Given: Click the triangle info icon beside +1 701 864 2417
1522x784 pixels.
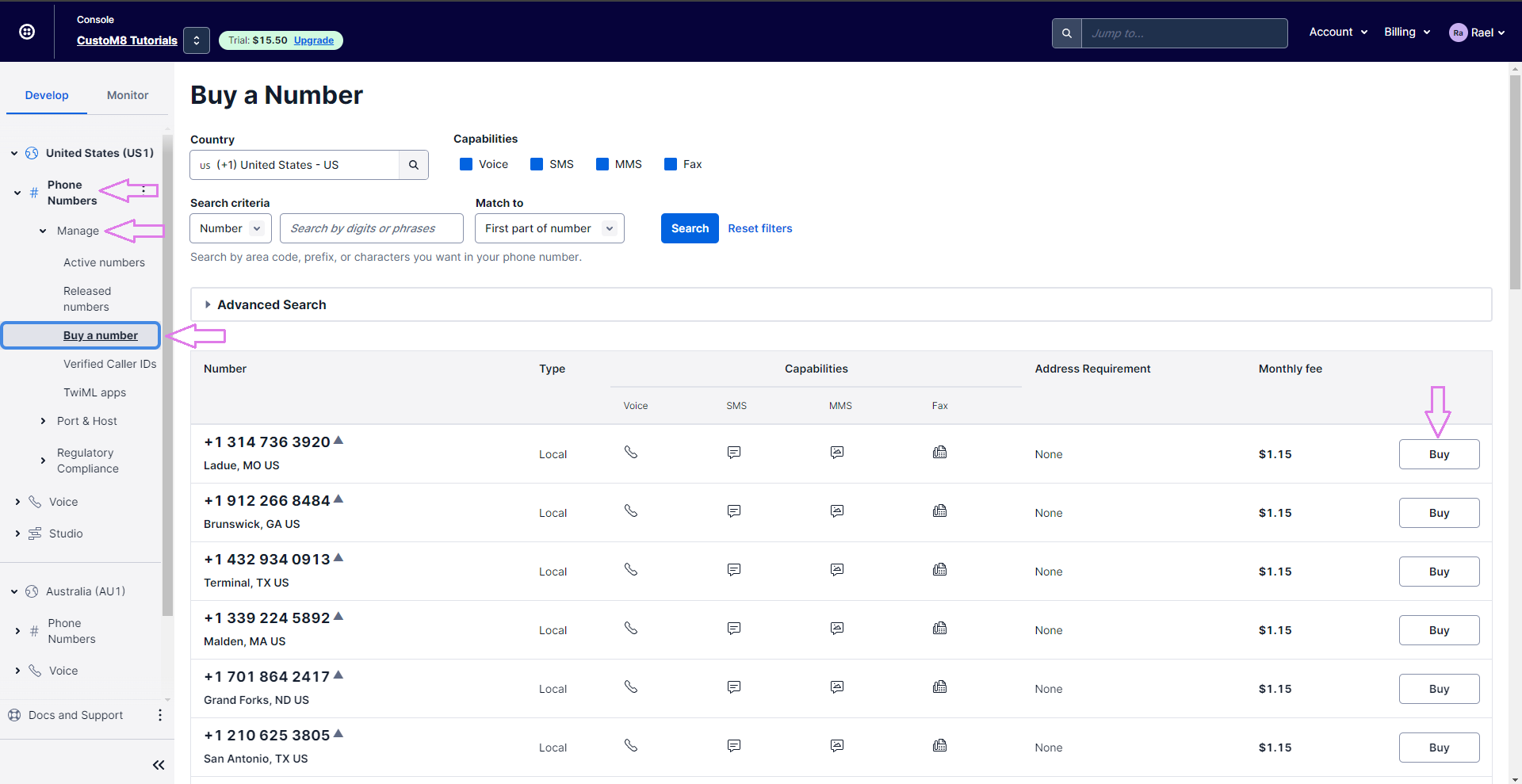Looking at the screenshot, I should [x=338, y=675].
